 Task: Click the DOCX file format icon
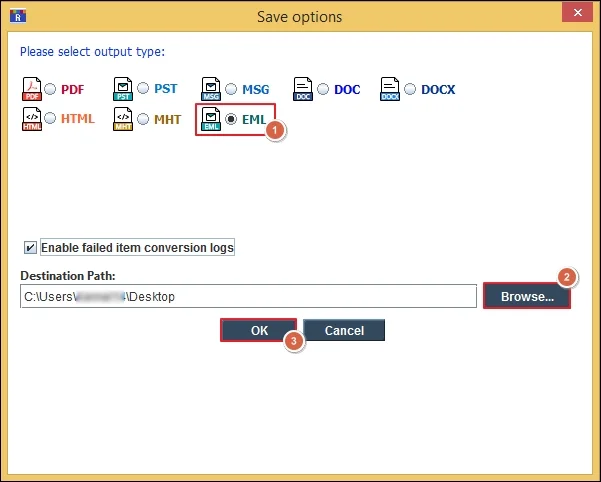point(390,89)
